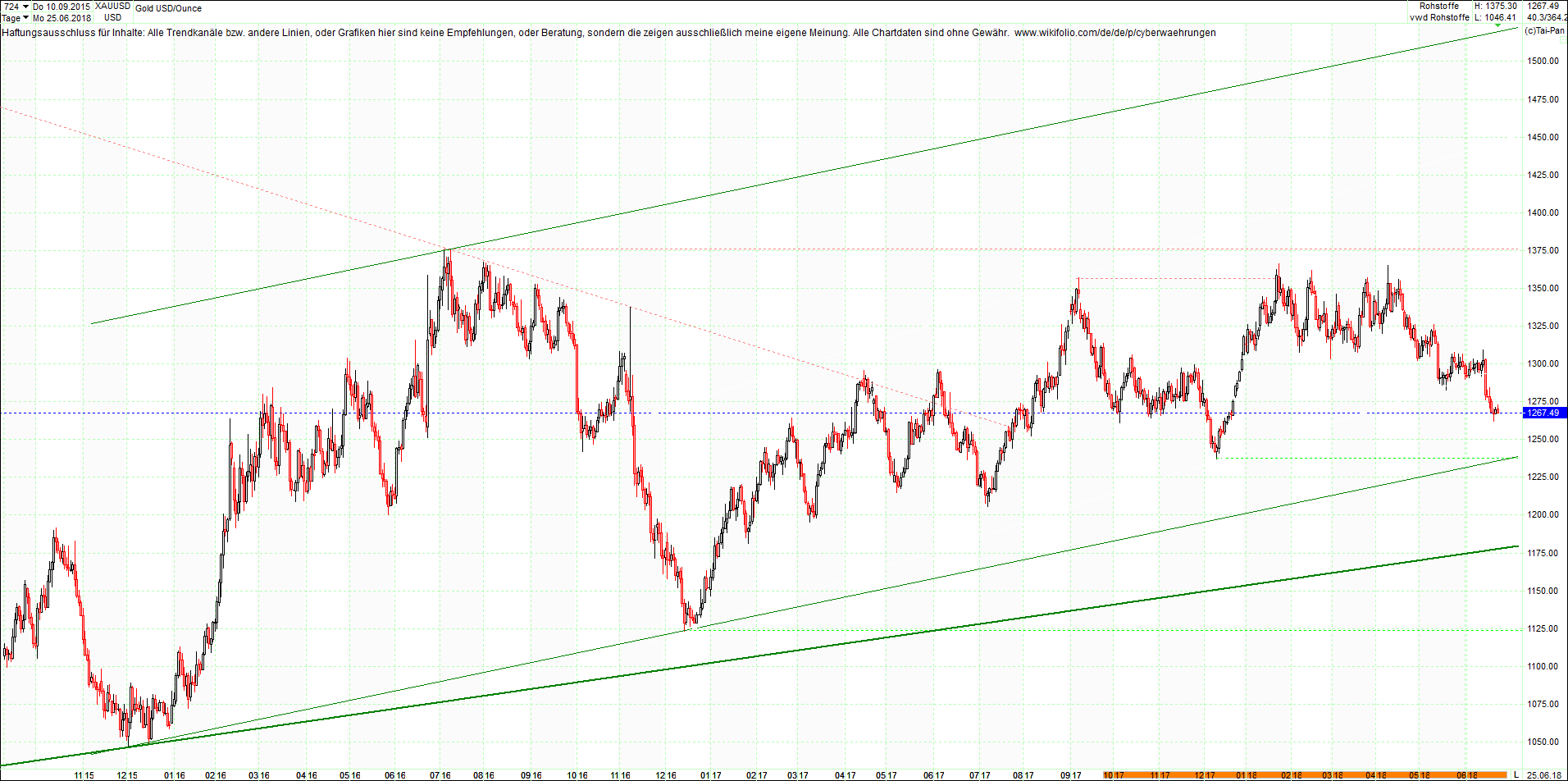Open the "Tage" timeframe dropdown

[x=11, y=17]
